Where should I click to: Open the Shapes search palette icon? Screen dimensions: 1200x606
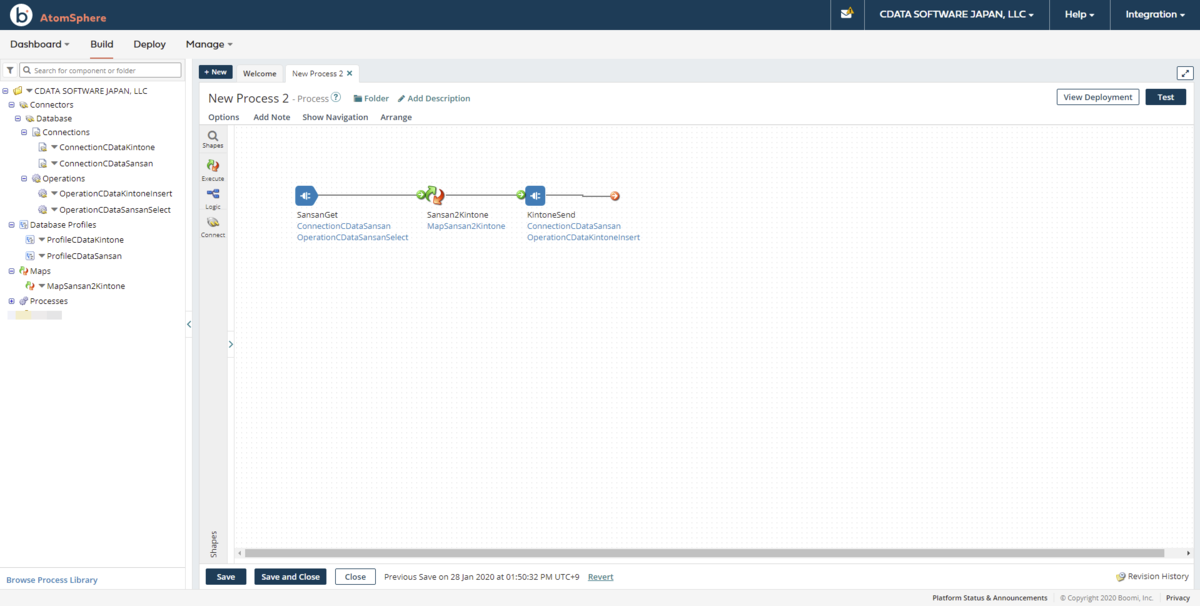tap(213, 138)
